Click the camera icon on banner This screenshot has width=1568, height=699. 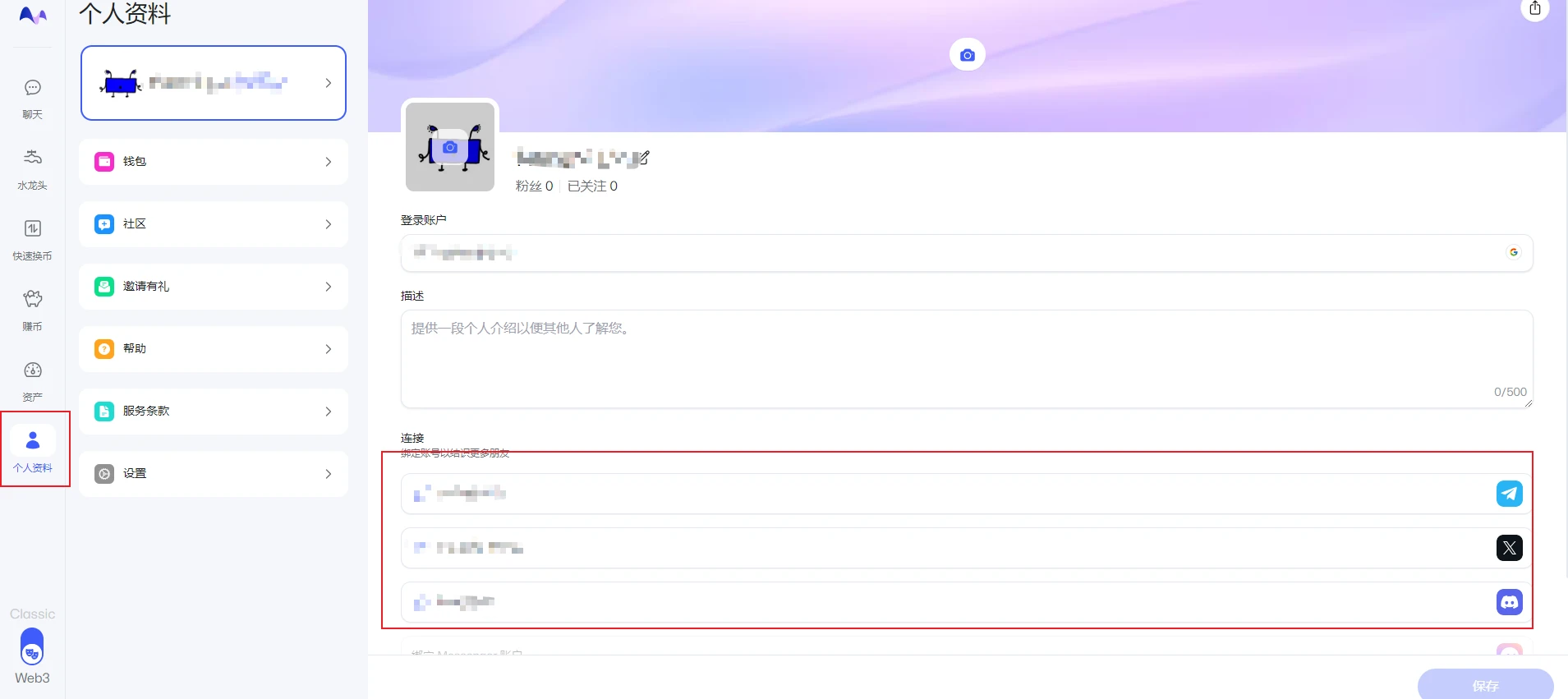pos(967,55)
